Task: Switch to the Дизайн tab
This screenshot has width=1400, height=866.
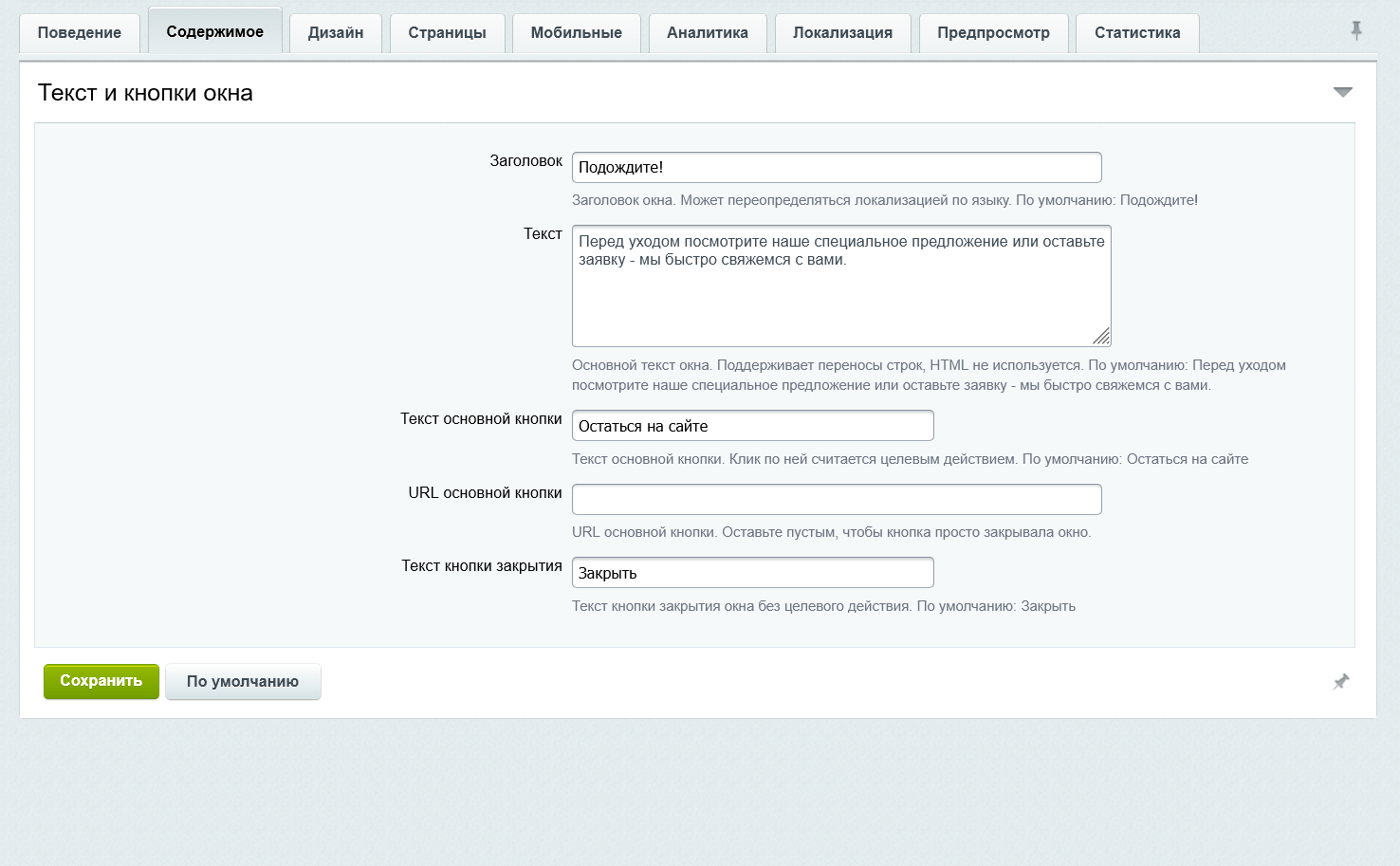Action: (336, 32)
